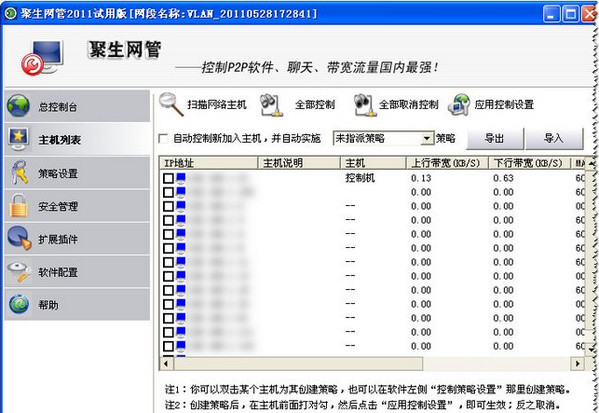Click the 主机说明 column header
This screenshot has height=413, width=599.
click(x=299, y=163)
